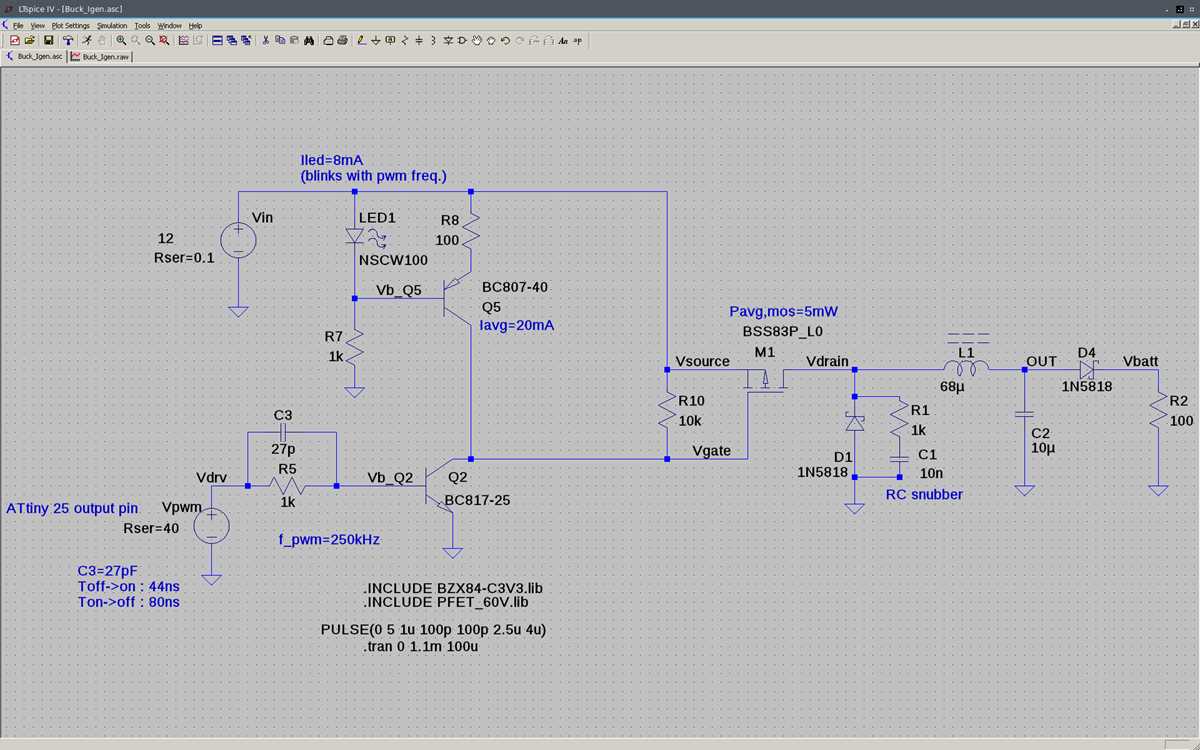
Task: Open the View menu
Action: tap(38, 25)
